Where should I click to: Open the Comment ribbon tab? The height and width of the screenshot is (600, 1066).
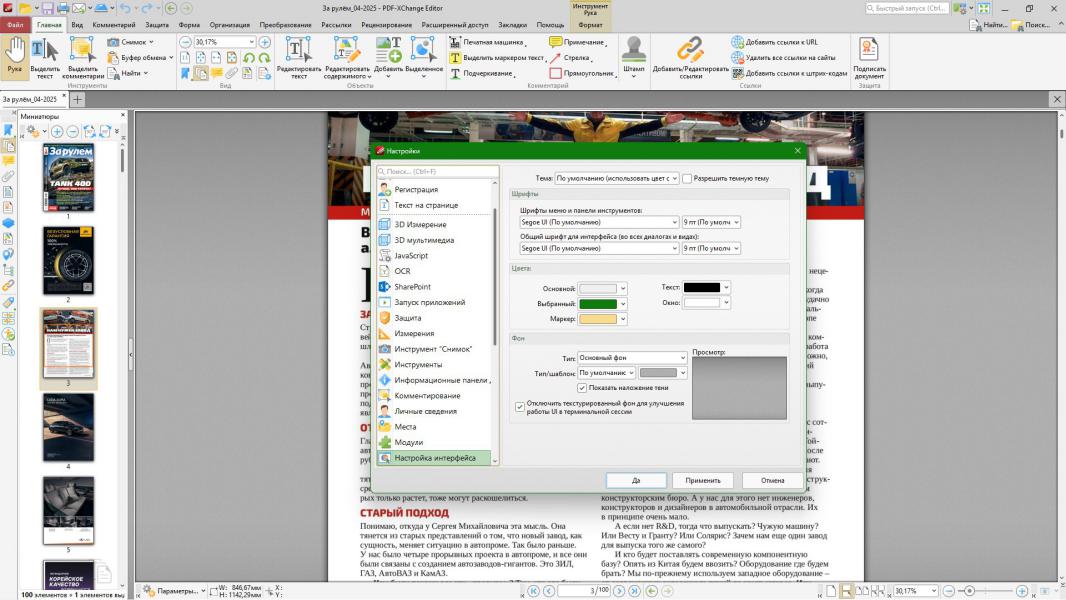click(114, 24)
